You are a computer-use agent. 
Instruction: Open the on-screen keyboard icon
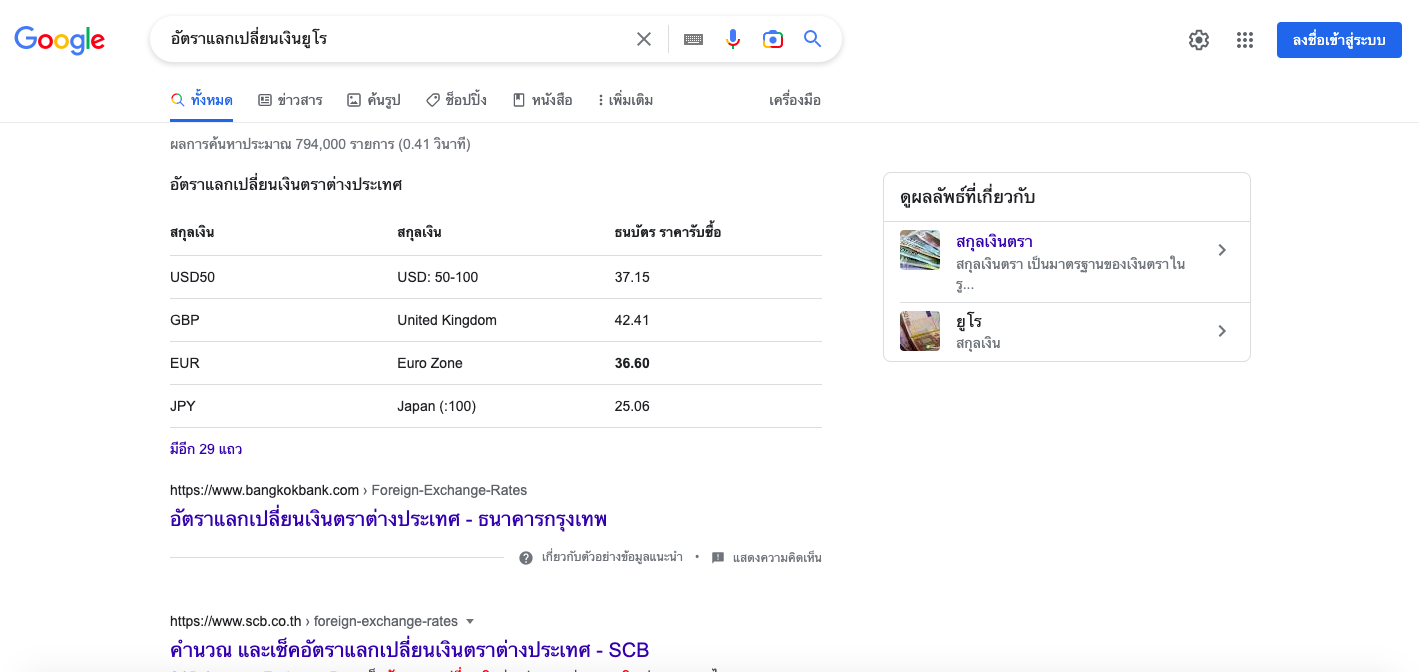click(x=693, y=39)
